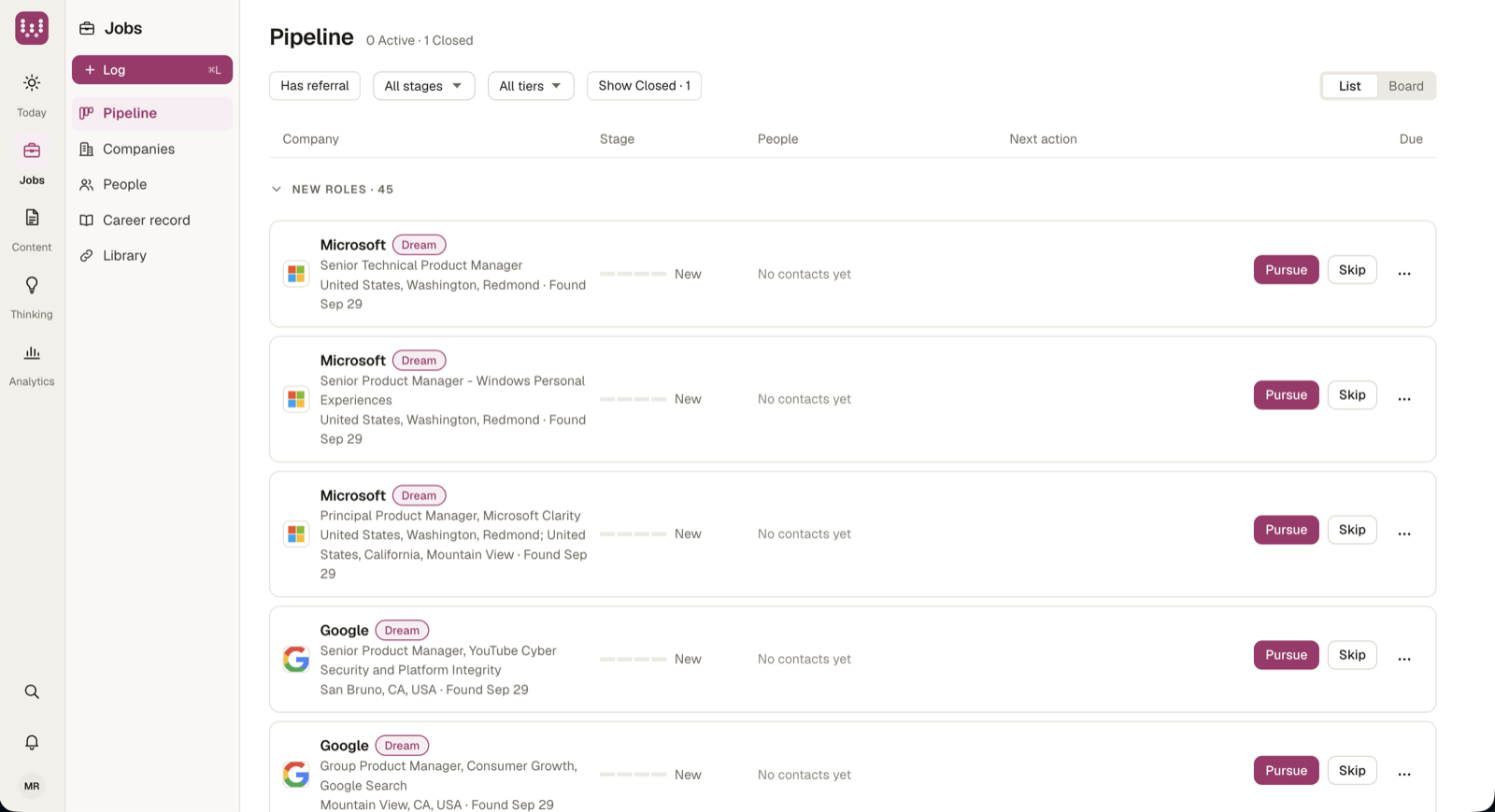The image size is (1495, 812).
Task: Open Career record in the sidebar
Action: (x=152, y=220)
